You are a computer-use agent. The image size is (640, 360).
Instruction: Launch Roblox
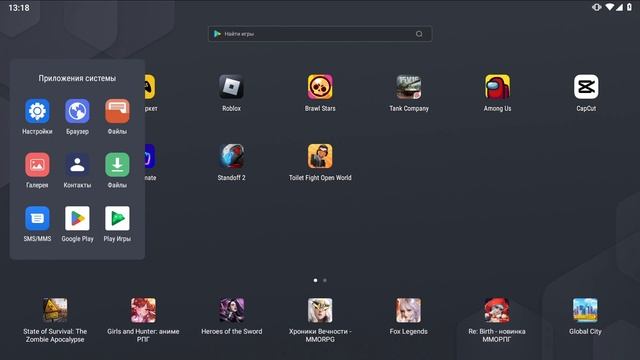coord(231,87)
